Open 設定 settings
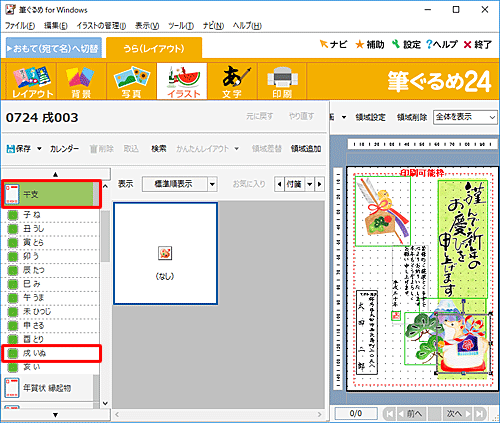 pyautogui.click(x=406, y=44)
